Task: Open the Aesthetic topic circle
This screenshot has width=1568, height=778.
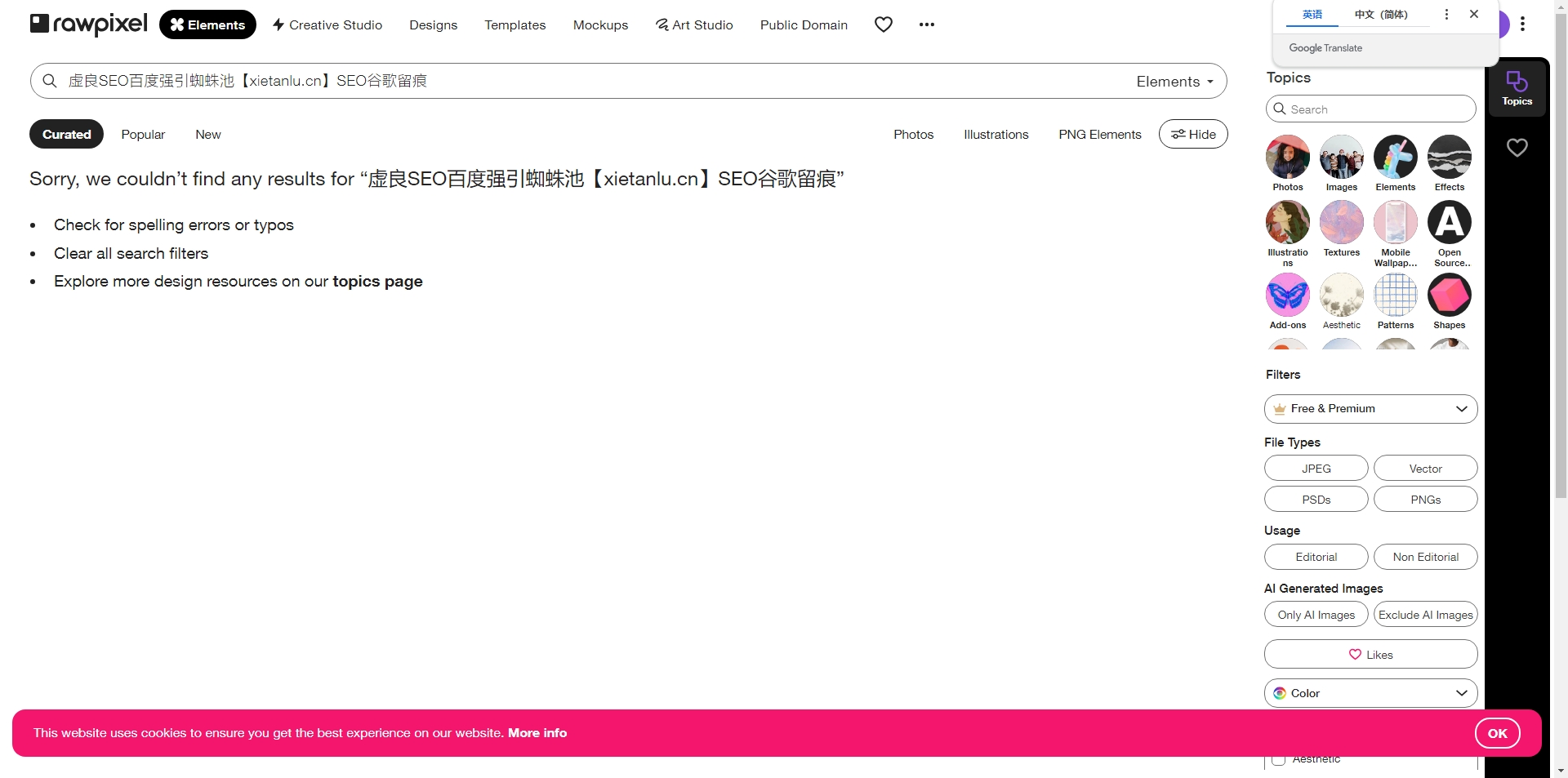Action: point(1342,295)
